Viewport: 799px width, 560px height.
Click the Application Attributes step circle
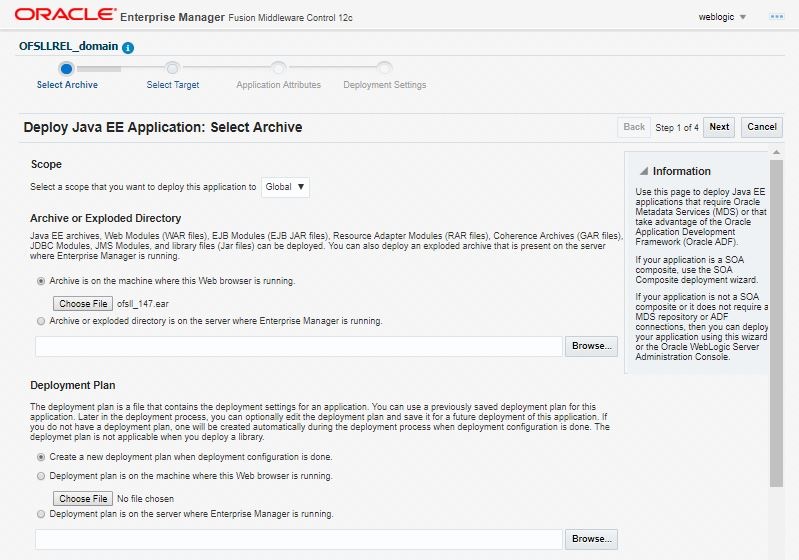[278, 68]
